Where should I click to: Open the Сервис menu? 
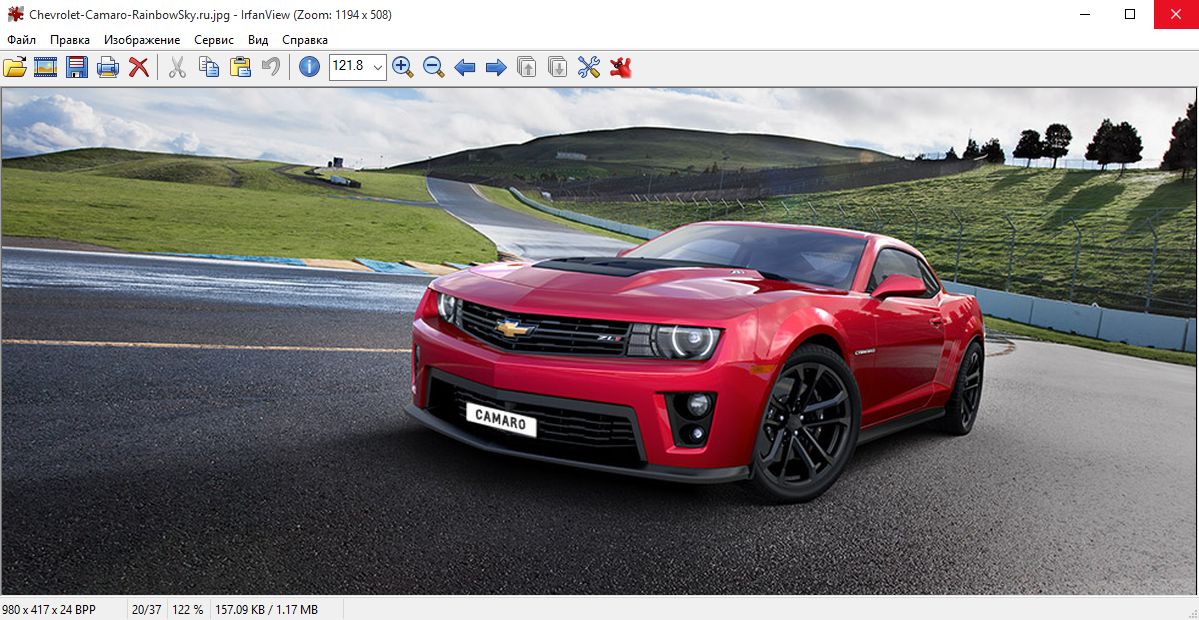pyautogui.click(x=214, y=40)
